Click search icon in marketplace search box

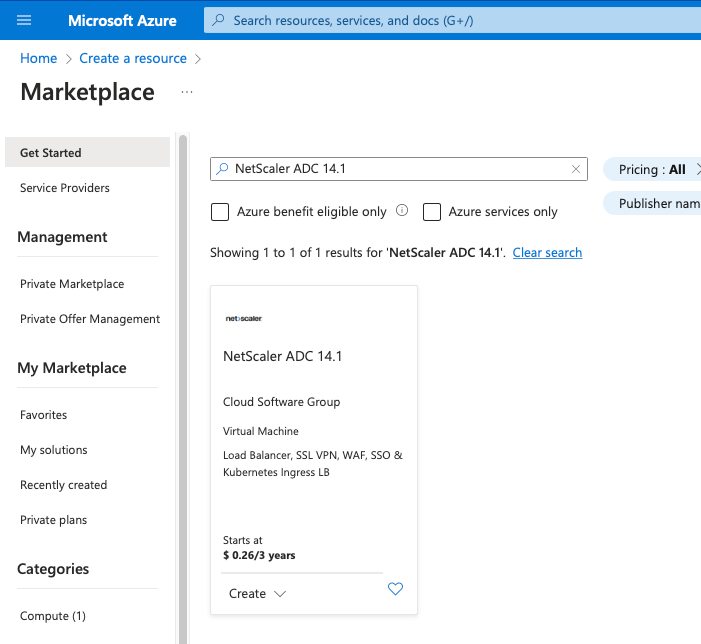click(x=222, y=169)
